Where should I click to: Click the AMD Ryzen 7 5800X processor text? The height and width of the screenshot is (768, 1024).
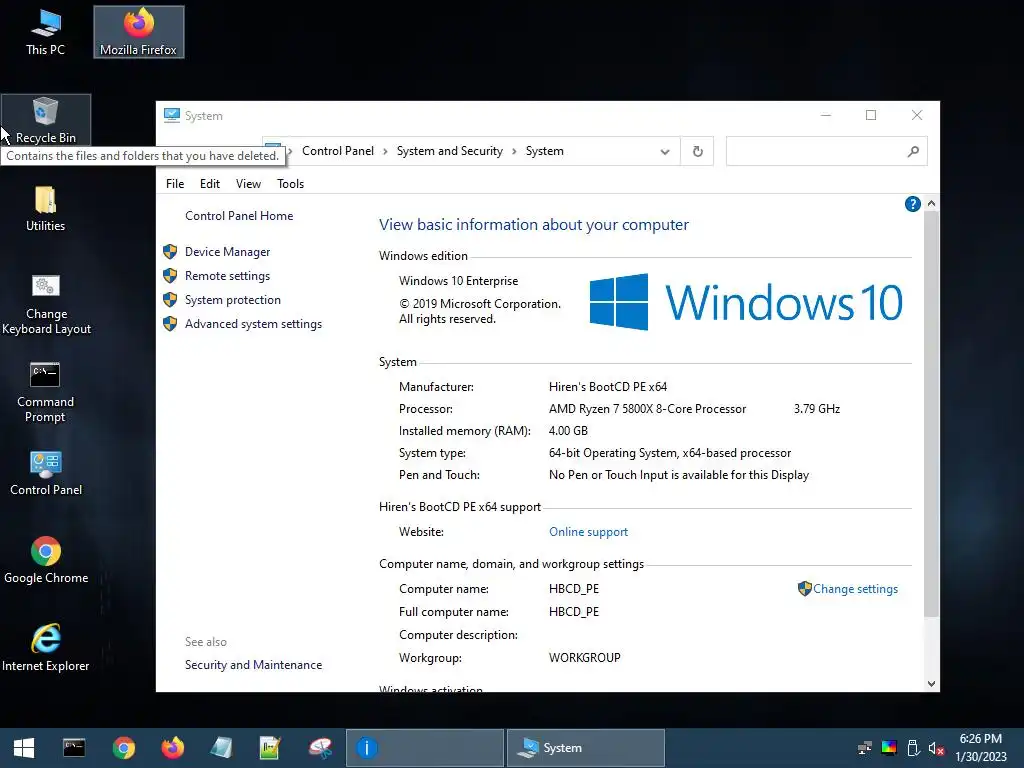[647, 409]
